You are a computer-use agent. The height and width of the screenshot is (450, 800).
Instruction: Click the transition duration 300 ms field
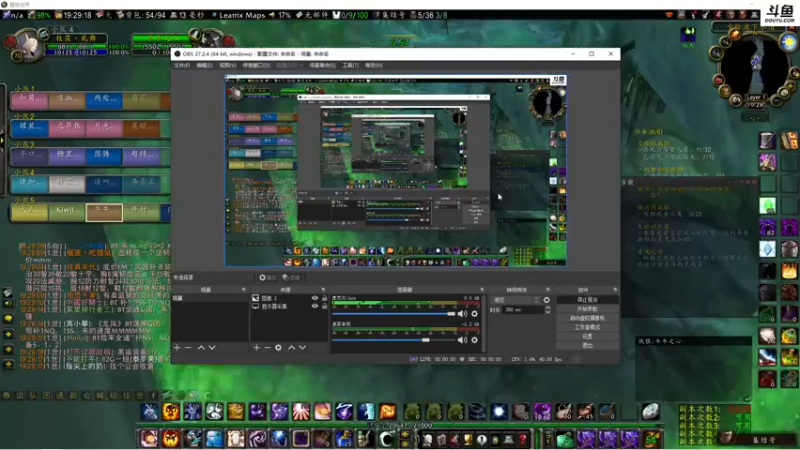(x=521, y=310)
